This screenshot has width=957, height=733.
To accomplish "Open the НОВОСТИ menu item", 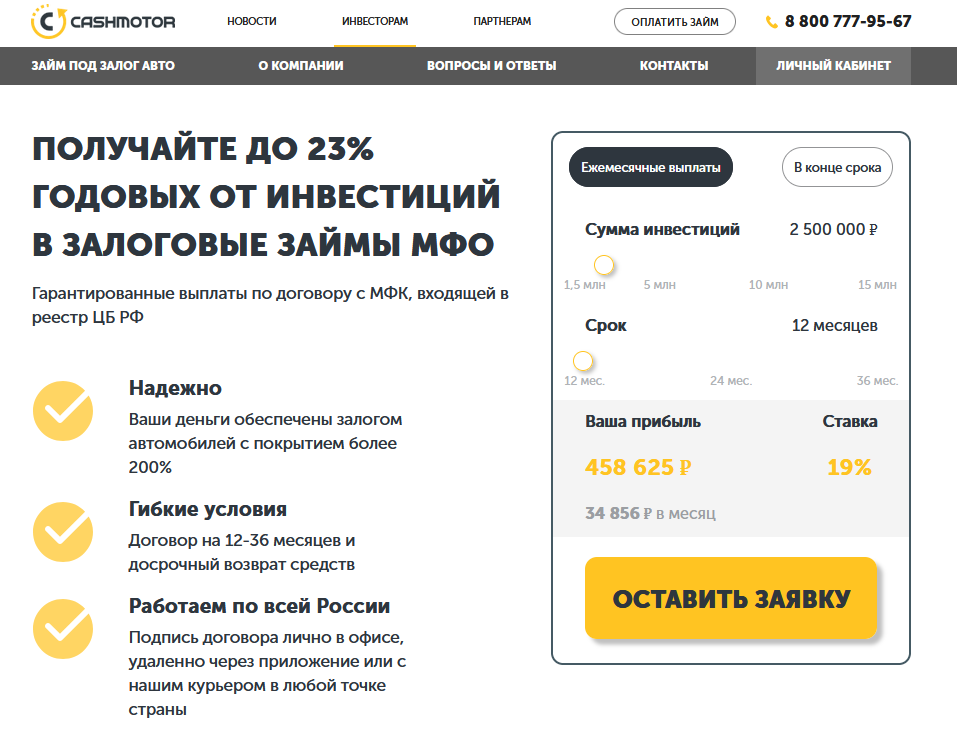I will (x=253, y=21).
